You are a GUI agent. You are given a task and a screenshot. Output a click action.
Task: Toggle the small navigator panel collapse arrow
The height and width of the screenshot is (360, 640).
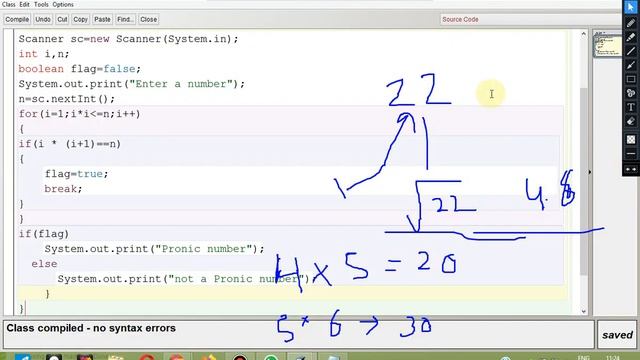pyautogui.click(x=590, y=172)
